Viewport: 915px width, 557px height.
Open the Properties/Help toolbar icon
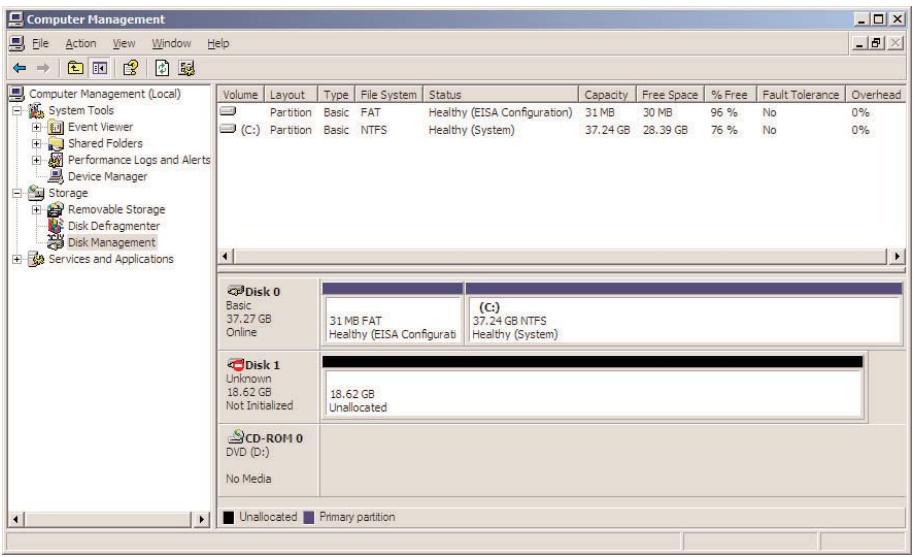tap(131, 68)
